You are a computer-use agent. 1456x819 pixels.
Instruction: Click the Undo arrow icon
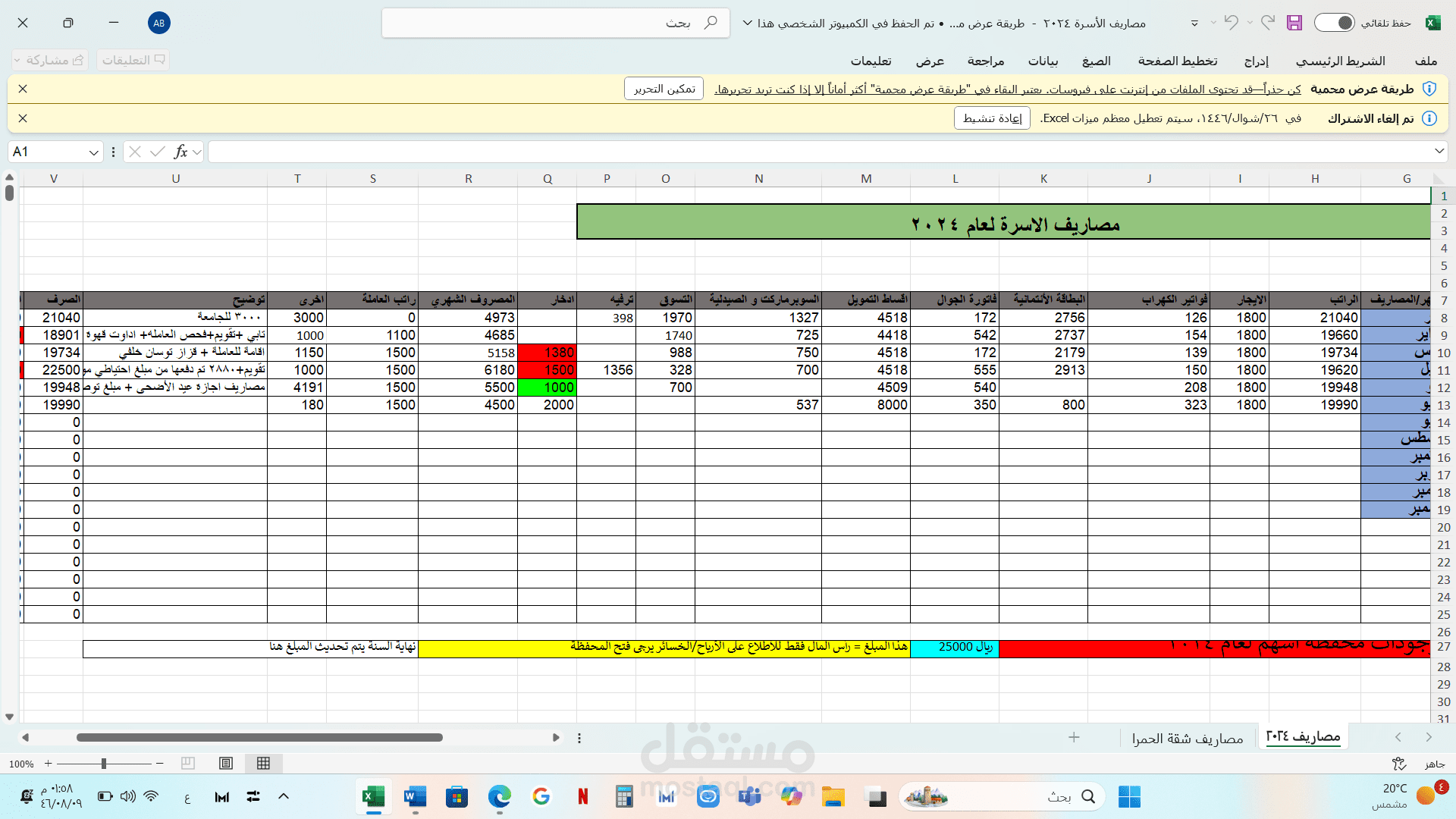(x=1232, y=23)
